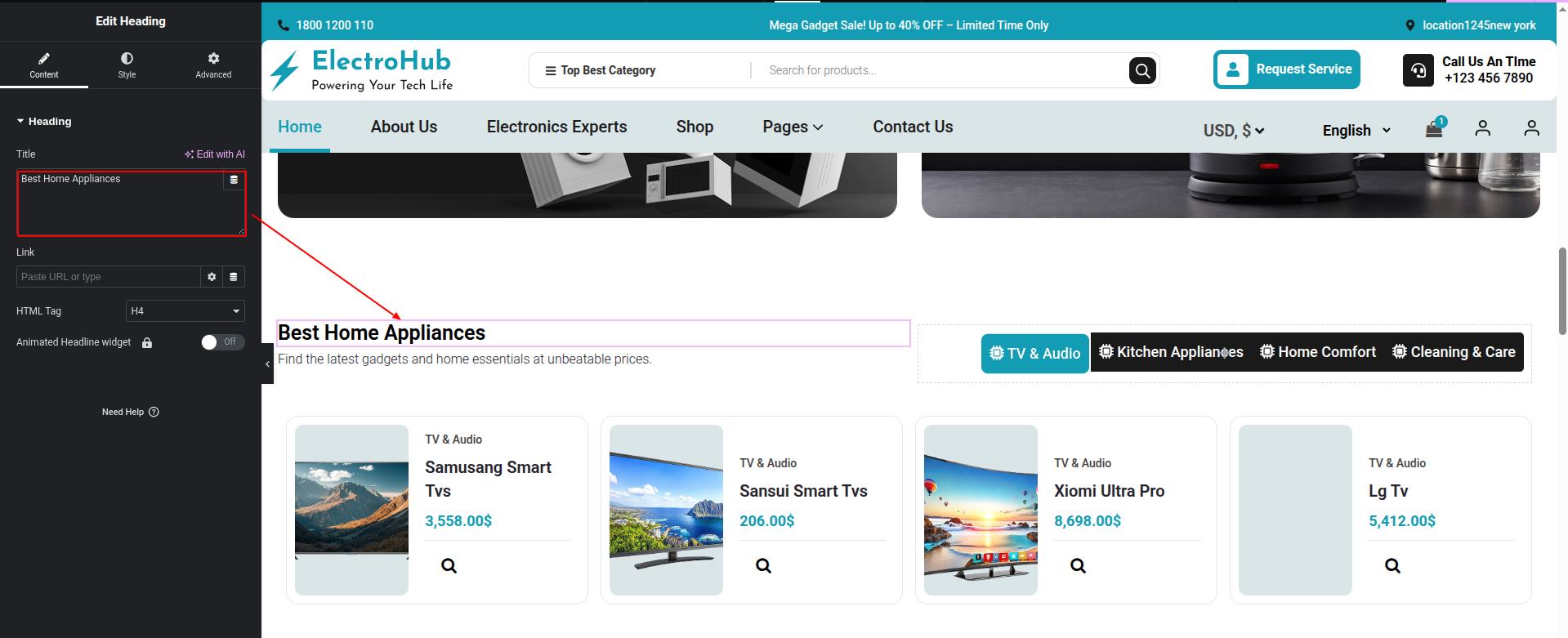Viewport: 1568px width, 638px height.
Task: Switch to the Style tab
Action: [127, 65]
